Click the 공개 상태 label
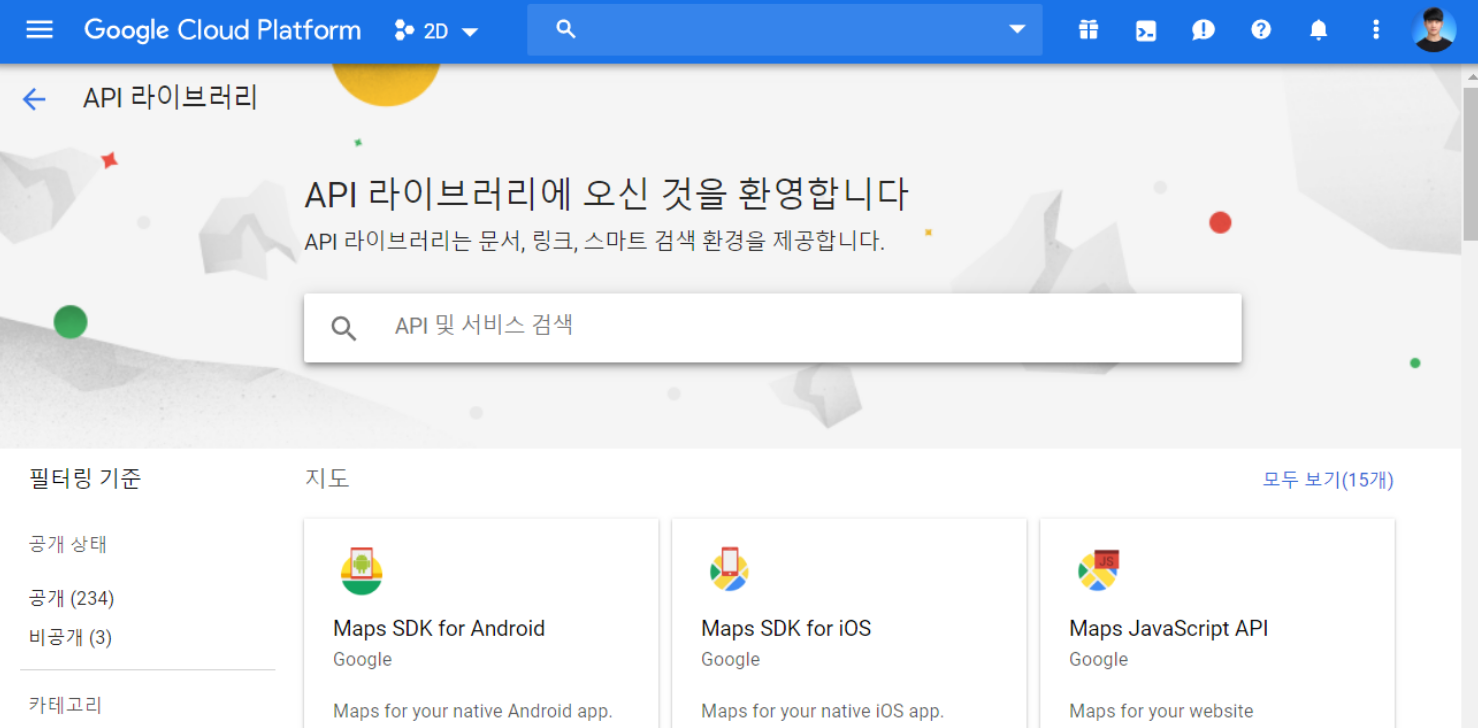Image resolution: width=1478 pixels, height=728 pixels. pyautogui.click(x=68, y=544)
